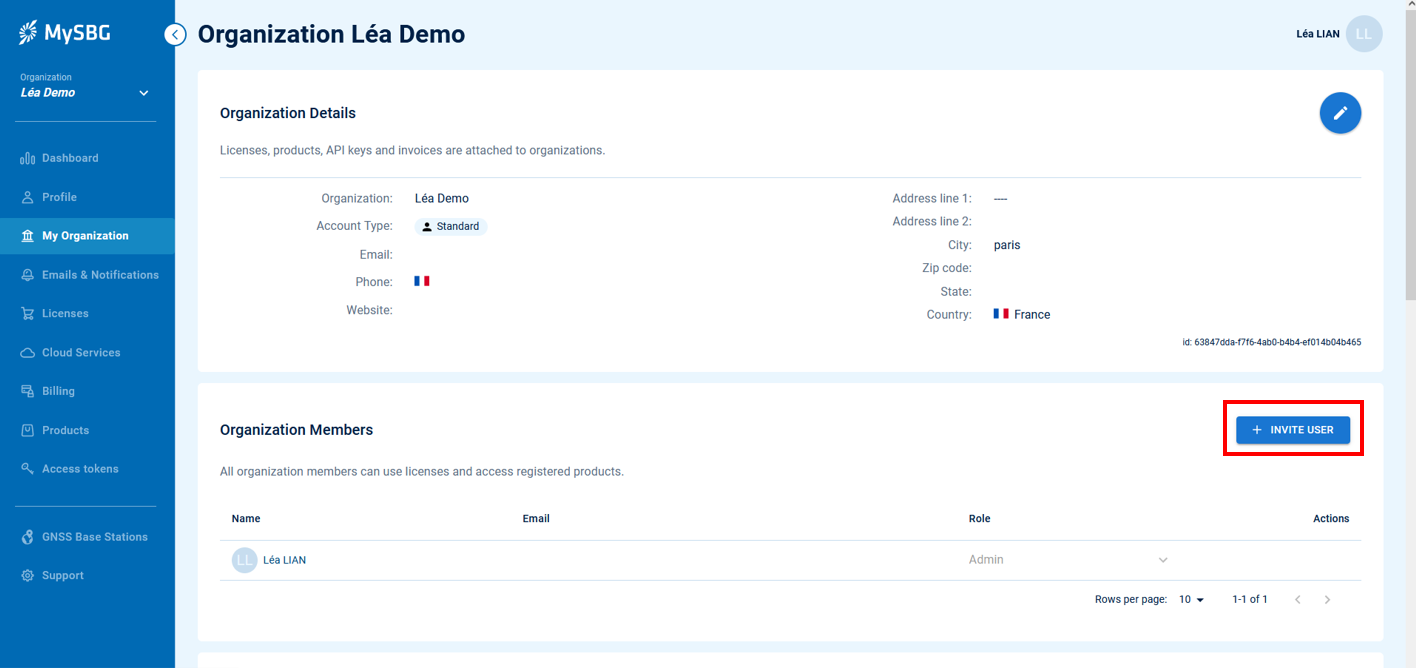
Task: Go to Profile in sidebar
Action: (x=59, y=197)
